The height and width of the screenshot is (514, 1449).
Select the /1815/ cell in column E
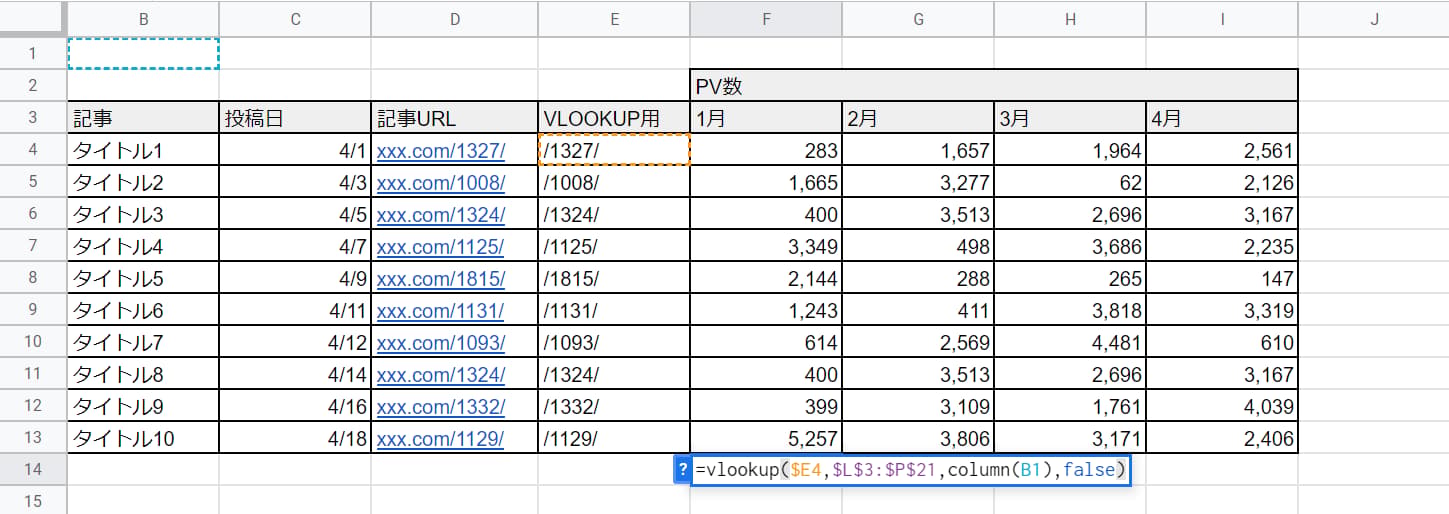(614, 277)
